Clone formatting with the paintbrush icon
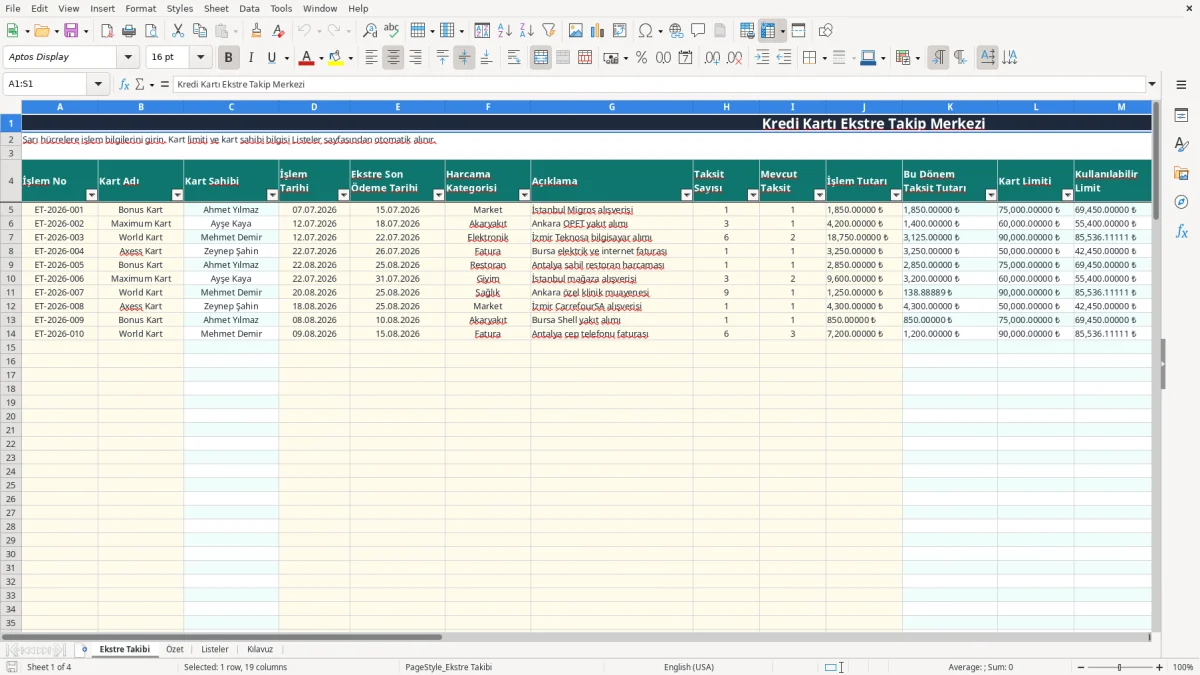Image resolution: width=1200 pixels, height=675 pixels. tap(257, 31)
